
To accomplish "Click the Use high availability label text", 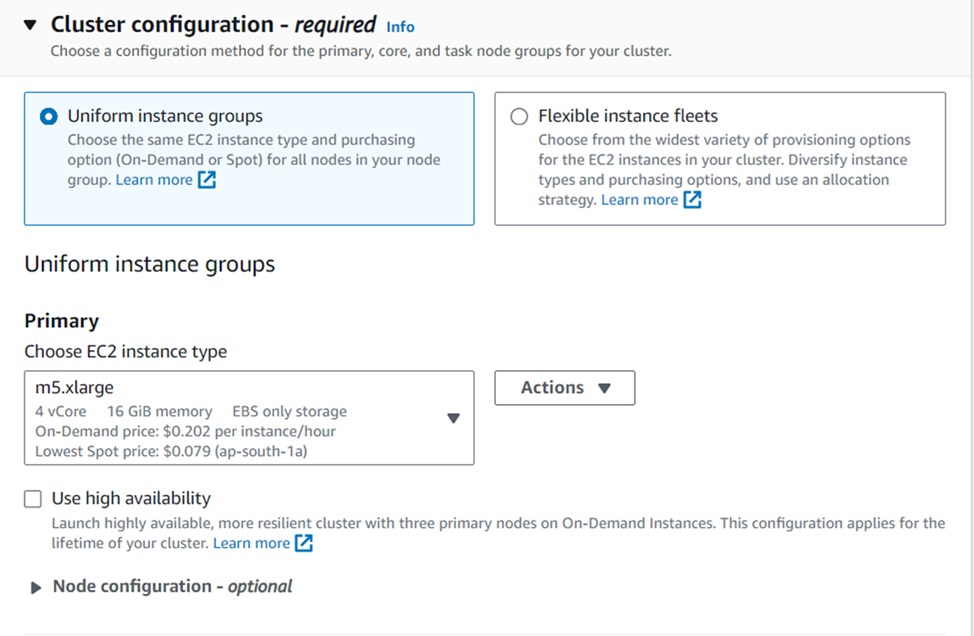I will pyautogui.click(x=131, y=498).
